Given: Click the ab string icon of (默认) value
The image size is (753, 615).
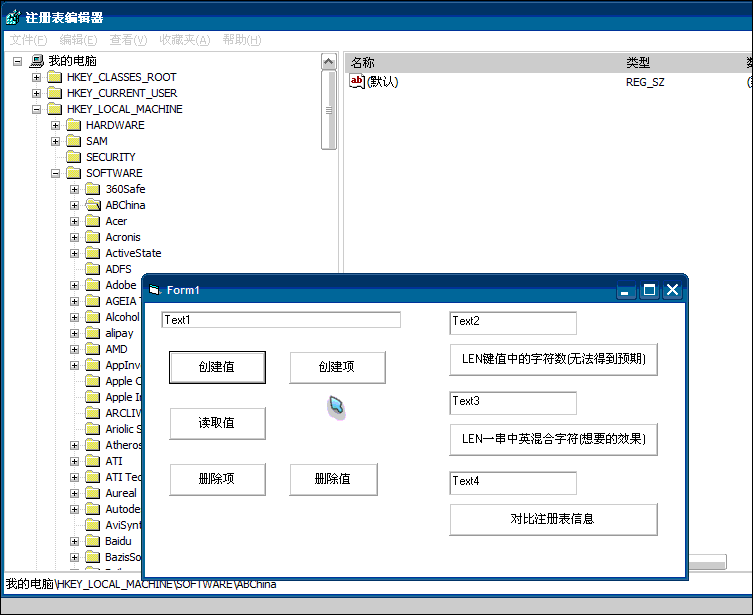Looking at the screenshot, I should (x=357, y=81).
